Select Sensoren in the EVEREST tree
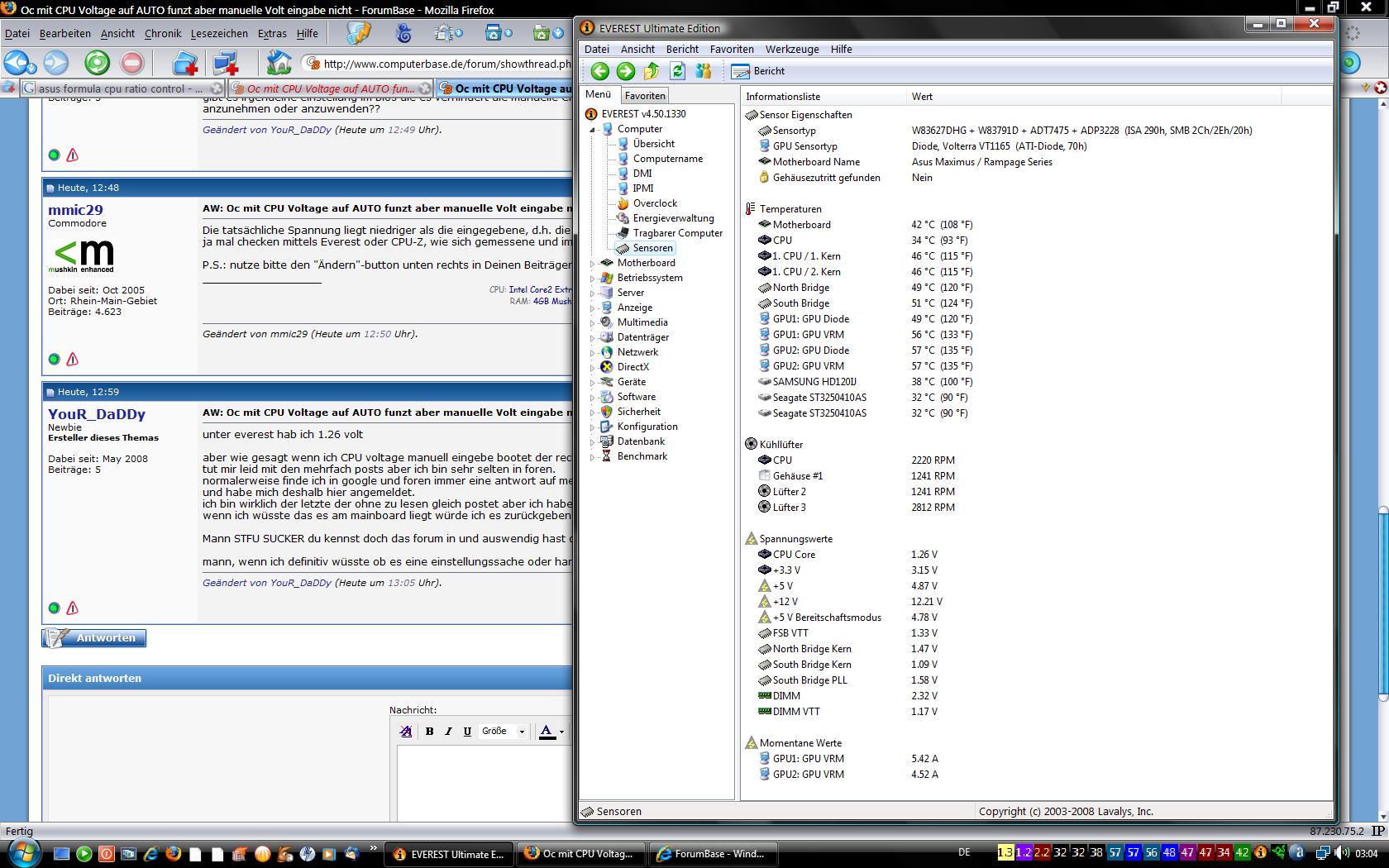Viewport: 1389px width, 868px height. tap(652, 248)
